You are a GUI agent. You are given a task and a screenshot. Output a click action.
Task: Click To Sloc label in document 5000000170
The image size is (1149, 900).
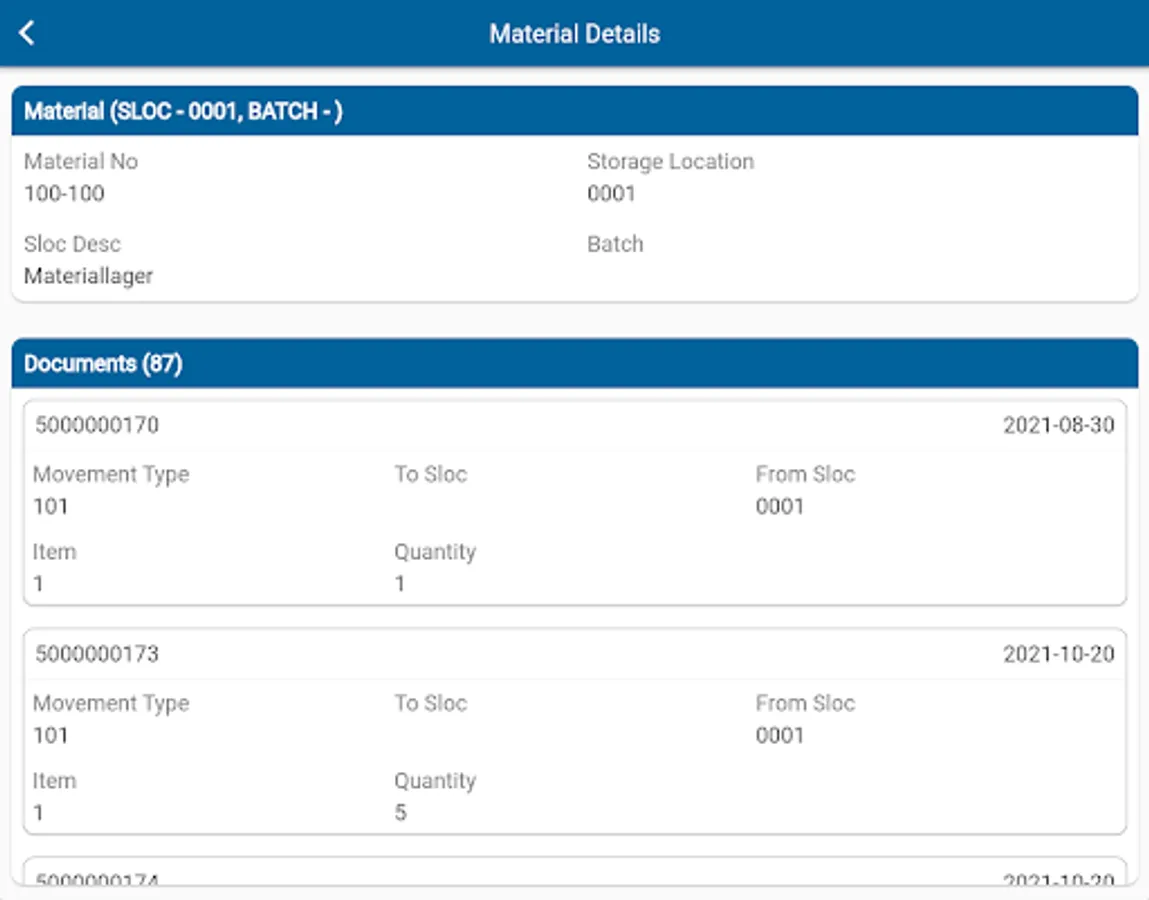430,474
